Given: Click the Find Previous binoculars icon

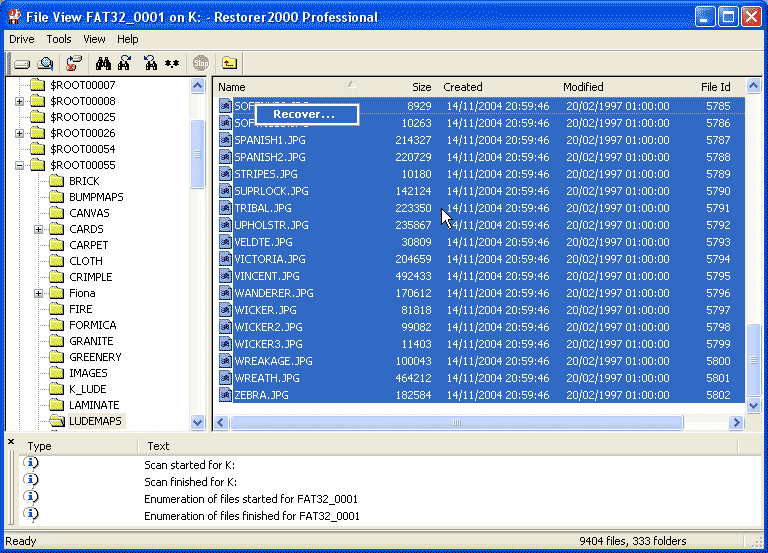Looking at the screenshot, I should point(150,63).
